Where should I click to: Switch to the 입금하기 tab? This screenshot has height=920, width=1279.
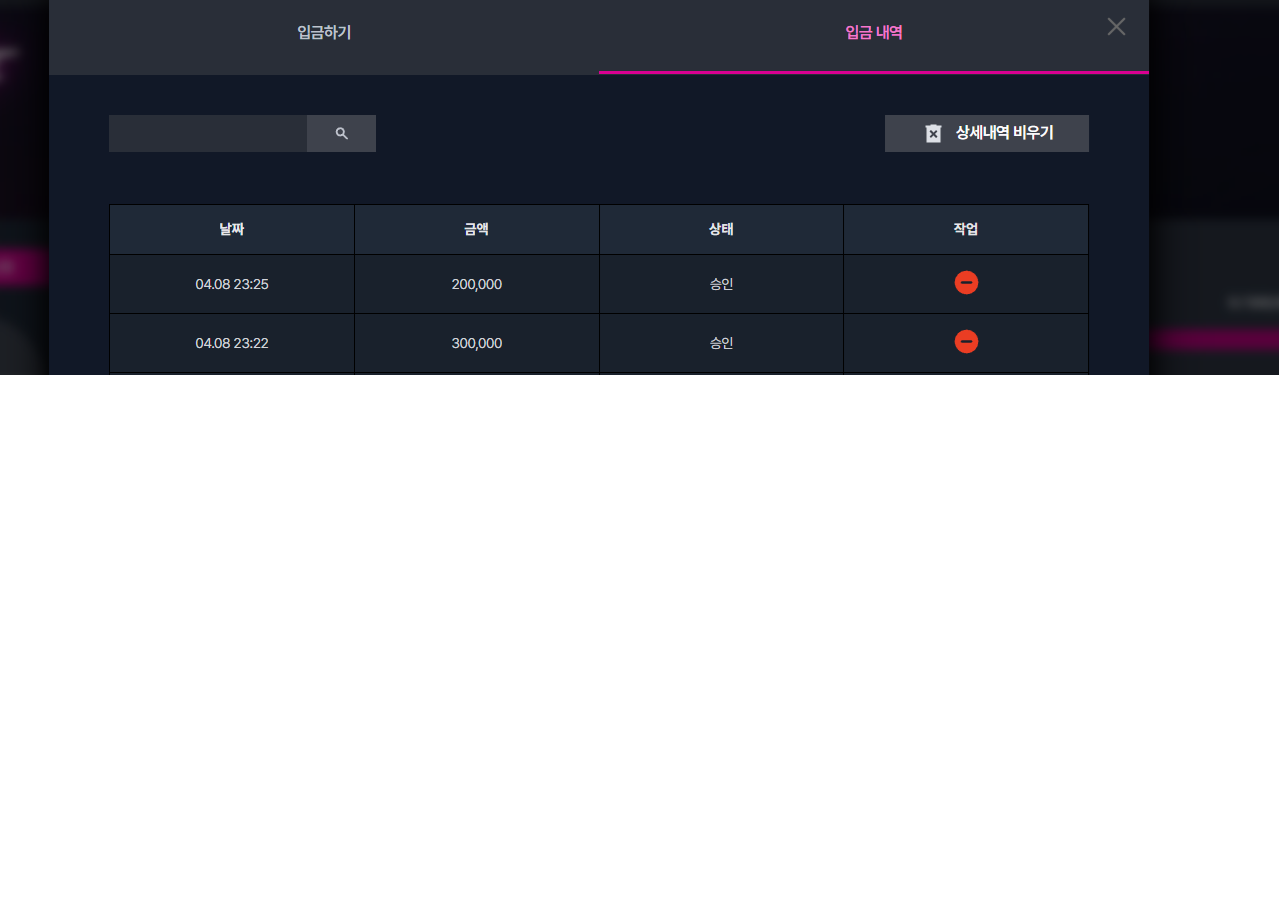coord(324,33)
